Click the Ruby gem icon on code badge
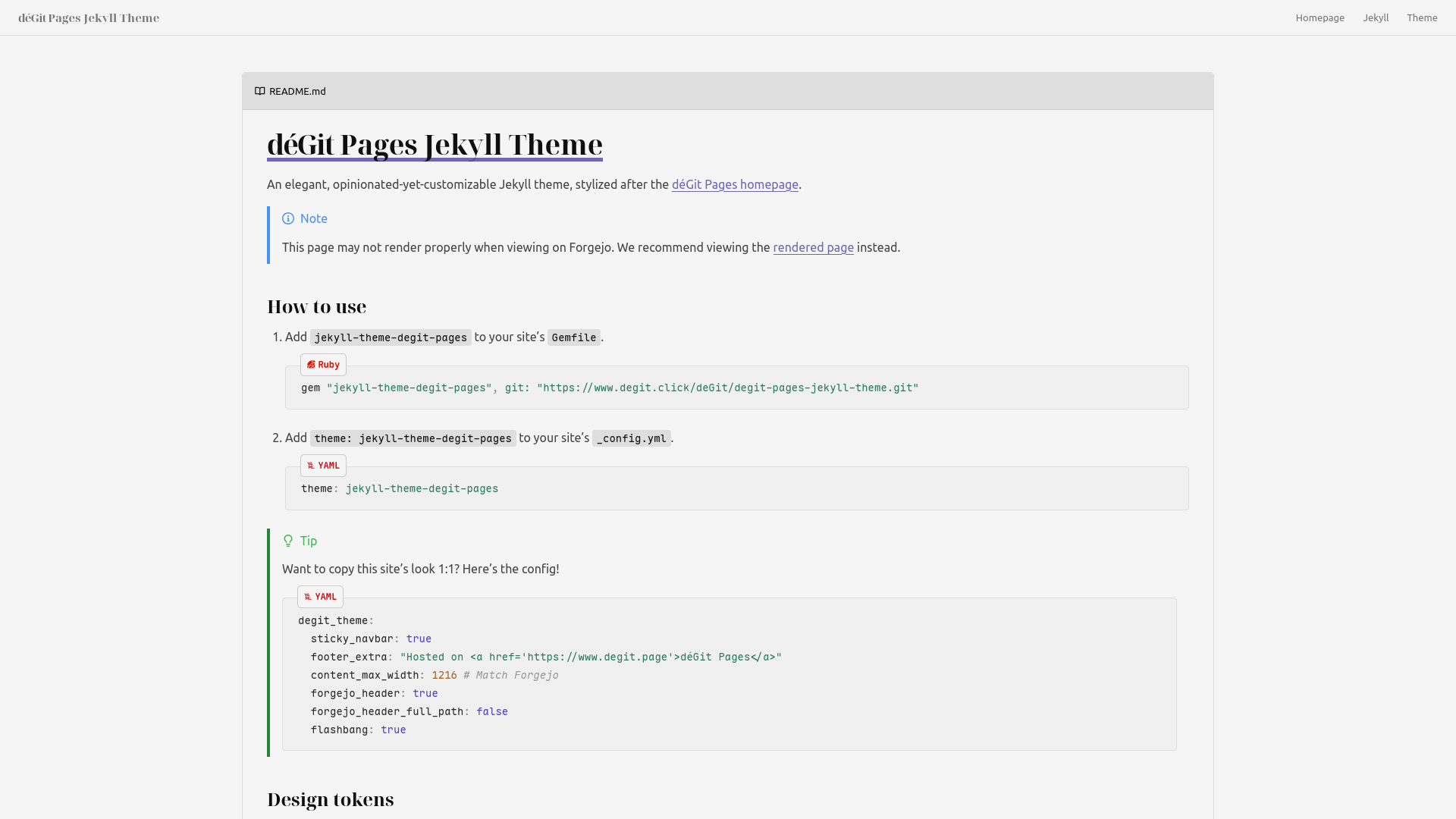The image size is (1456, 819). [311, 365]
